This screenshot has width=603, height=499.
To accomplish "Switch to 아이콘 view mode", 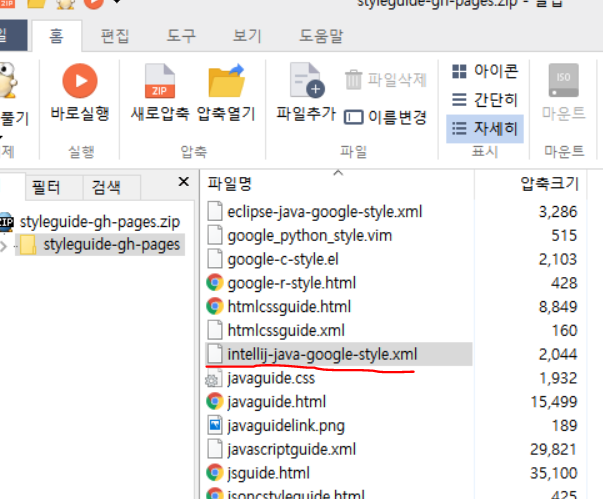I will click(x=485, y=71).
